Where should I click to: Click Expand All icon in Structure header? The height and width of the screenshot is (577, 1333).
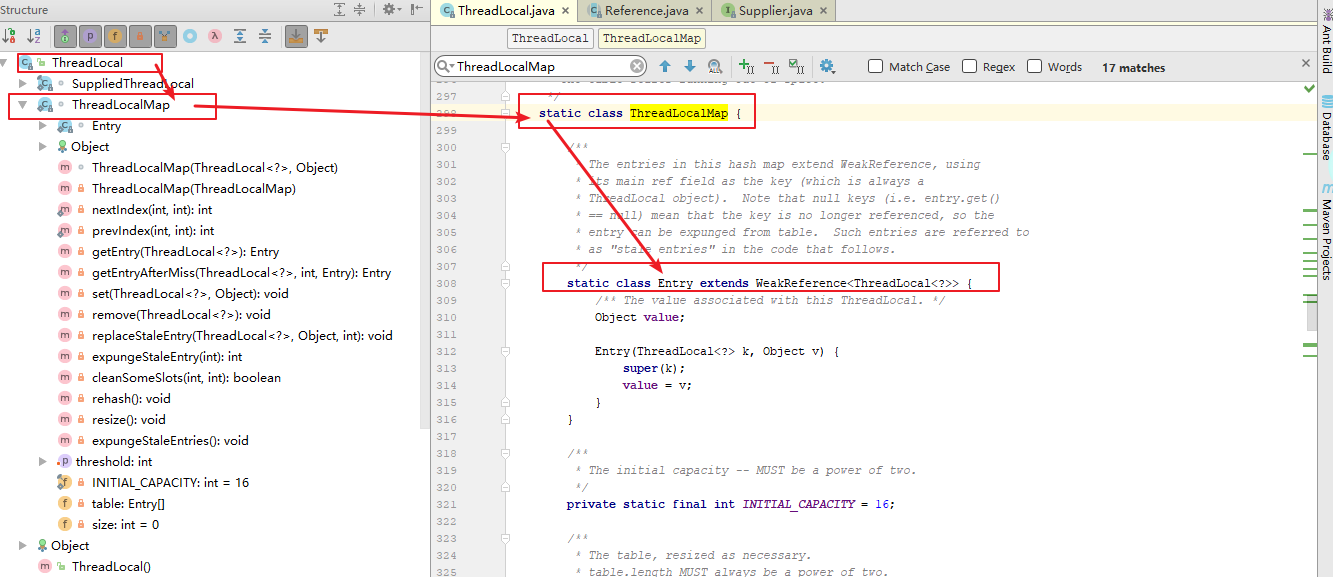(x=338, y=9)
